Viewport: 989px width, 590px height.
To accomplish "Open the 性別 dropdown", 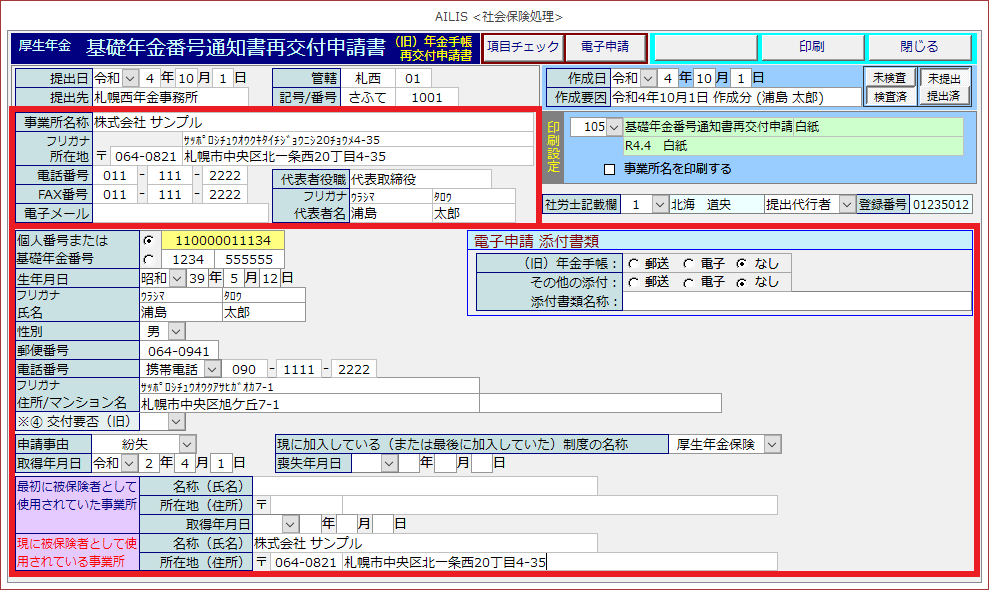I will 176,331.
